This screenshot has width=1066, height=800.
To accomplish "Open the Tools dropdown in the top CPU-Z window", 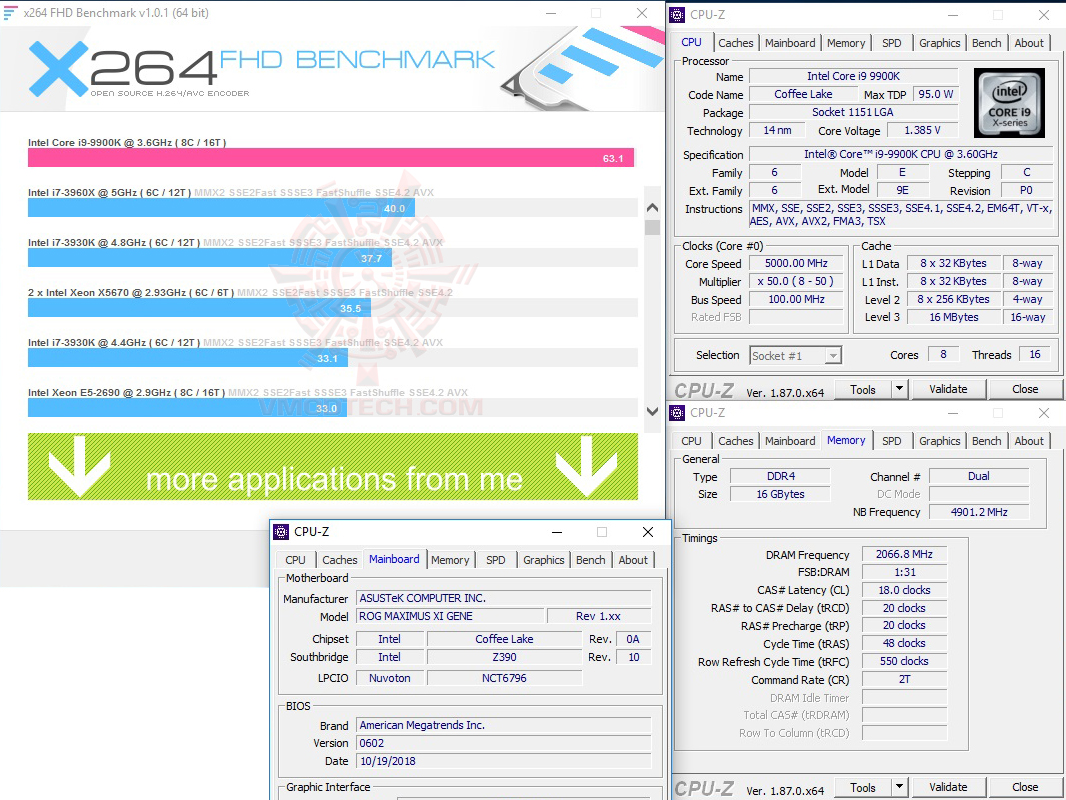I will pos(897,388).
